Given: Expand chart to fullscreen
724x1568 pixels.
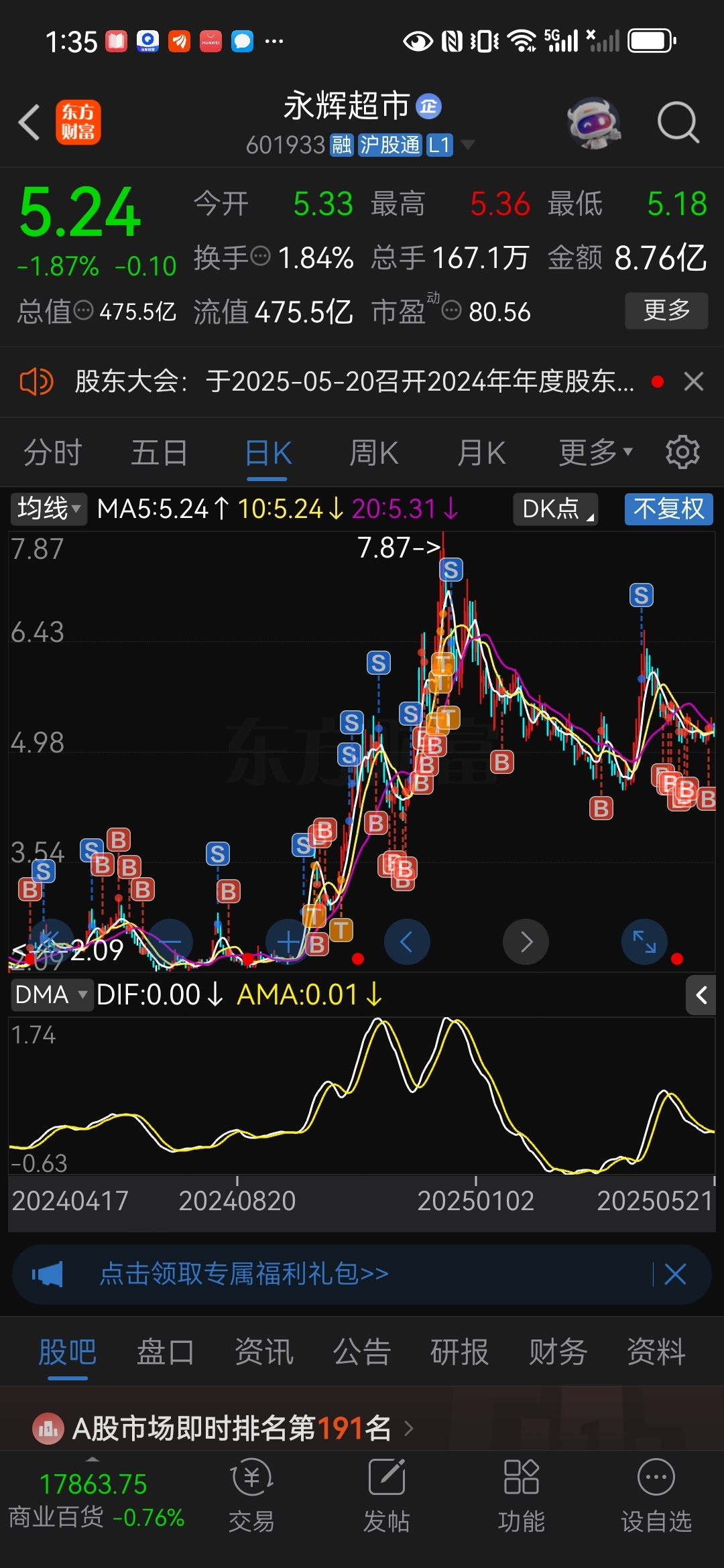Looking at the screenshot, I should tap(645, 942).
